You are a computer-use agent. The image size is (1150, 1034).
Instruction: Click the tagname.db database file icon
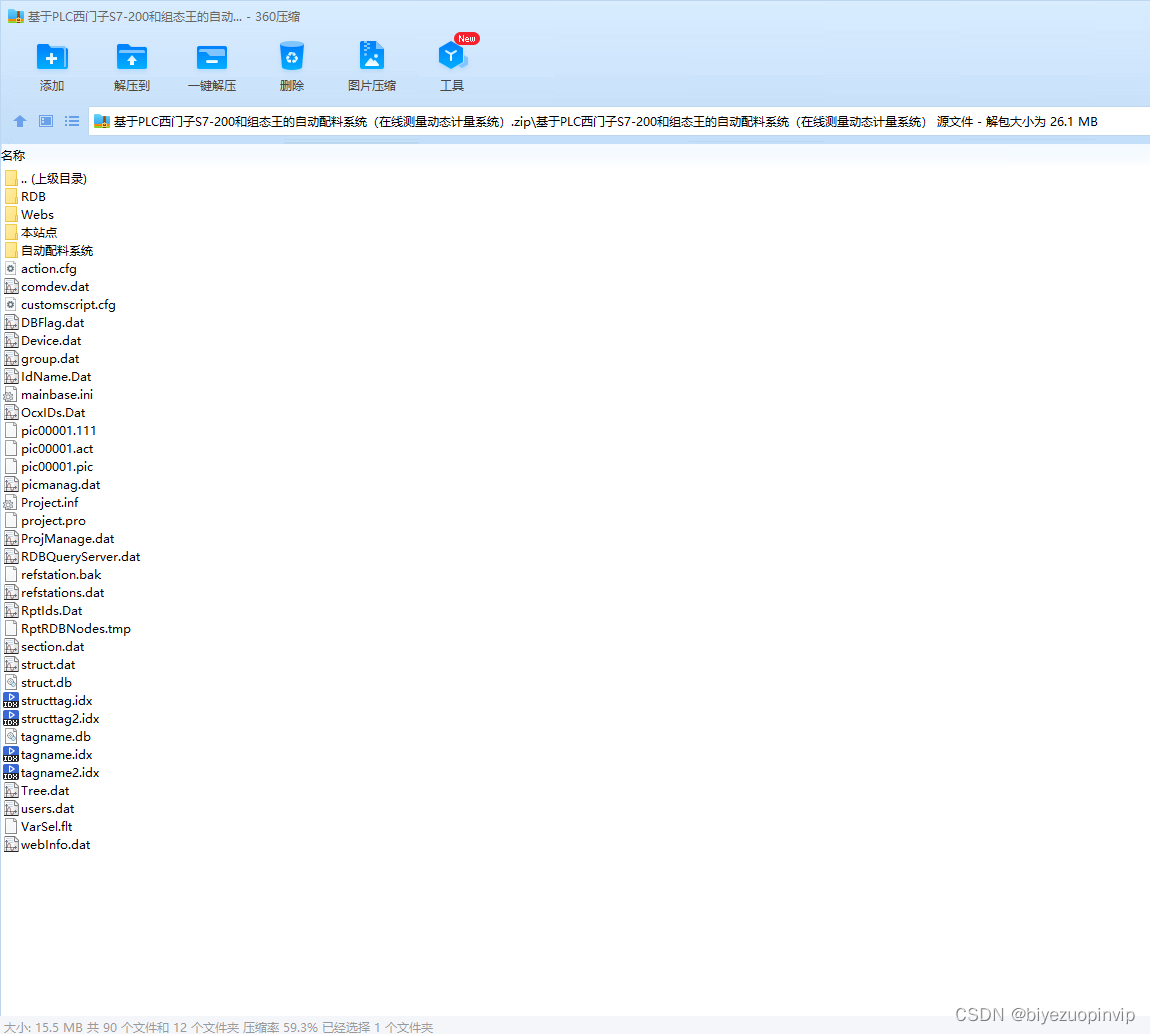[10, 736]
